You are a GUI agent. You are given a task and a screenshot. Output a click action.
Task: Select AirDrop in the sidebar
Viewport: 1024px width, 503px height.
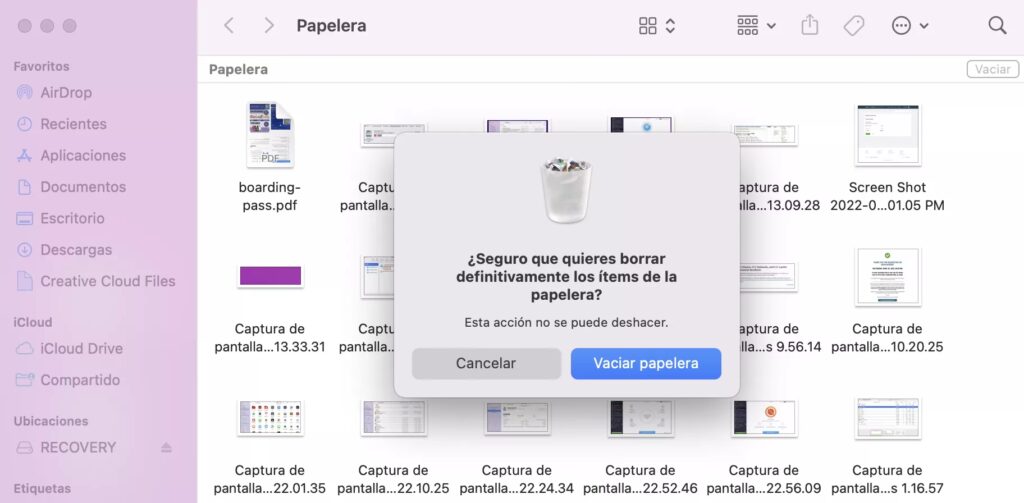click(66, 93)
